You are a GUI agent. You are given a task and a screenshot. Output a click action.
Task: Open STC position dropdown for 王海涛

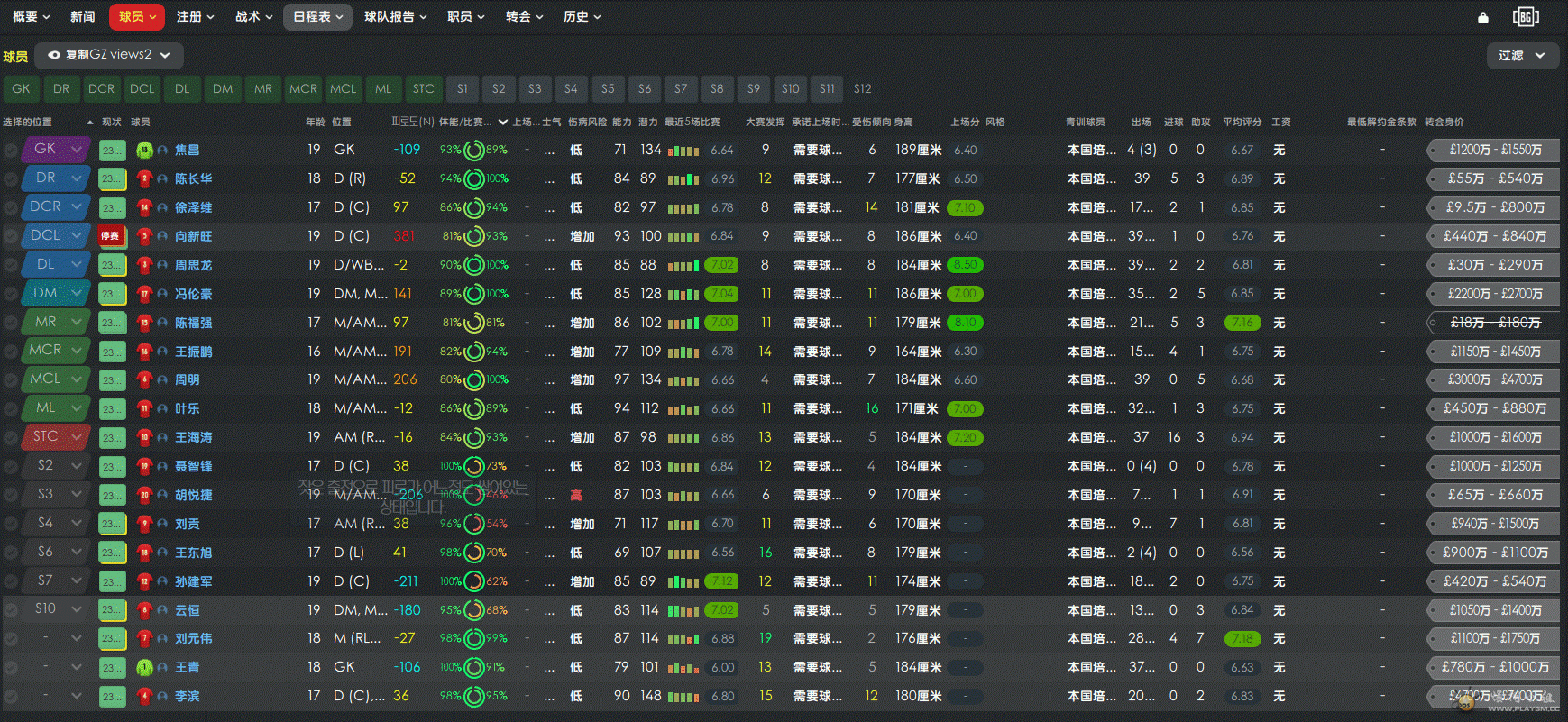[57, 437]
